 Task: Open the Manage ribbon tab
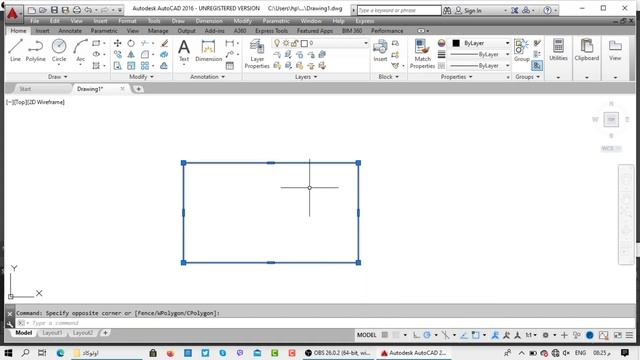[x=158, y=31]
